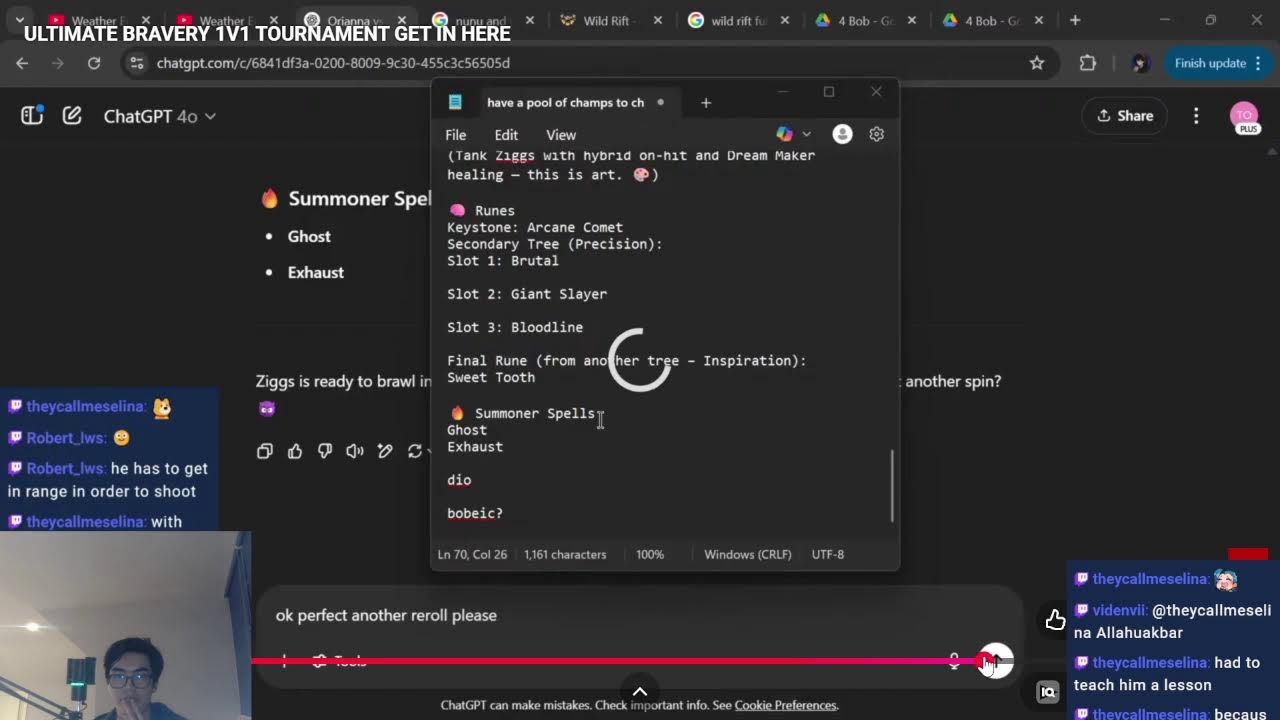Click the Copilot icon in Notepad
The image size is (1280, 720).
[785, 134]
